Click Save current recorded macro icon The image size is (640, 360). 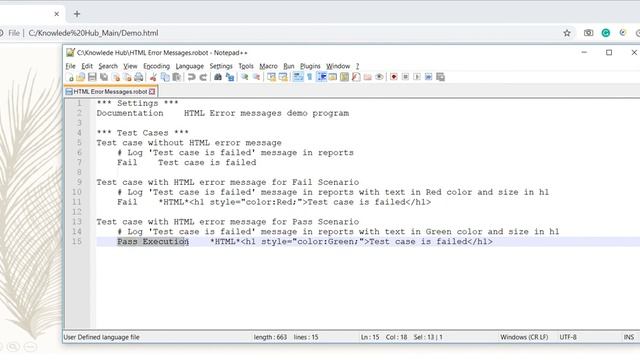click(x=440, y=77)
